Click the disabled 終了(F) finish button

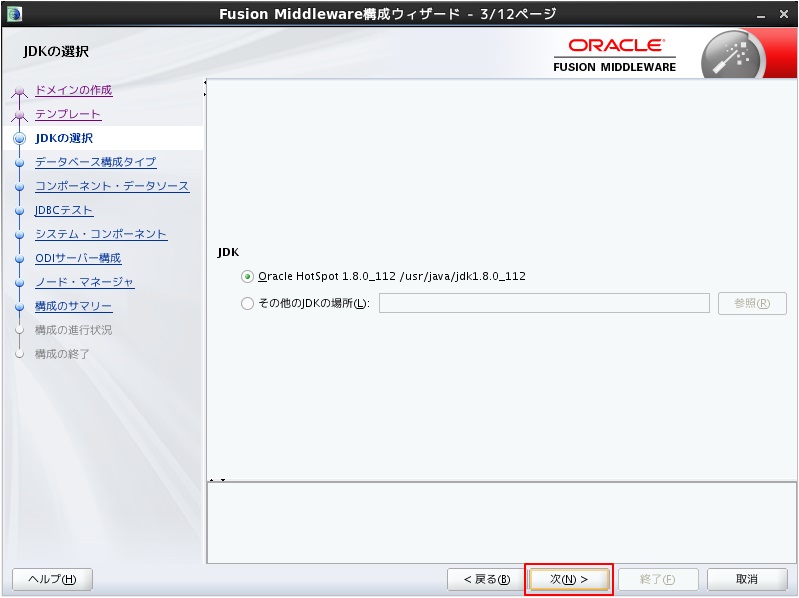pos(657,579)
